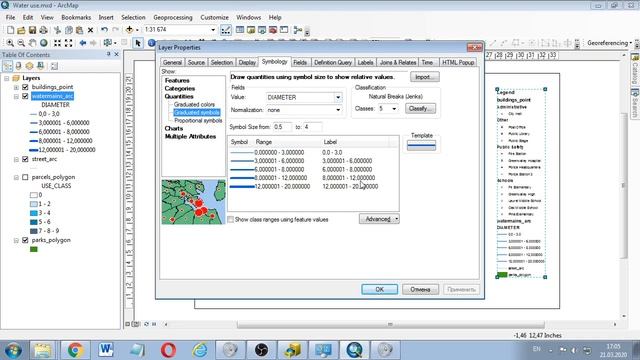Viewport: 640px width, 360px height.
Task: Click the Cut scissors icon
Action: 57,30
